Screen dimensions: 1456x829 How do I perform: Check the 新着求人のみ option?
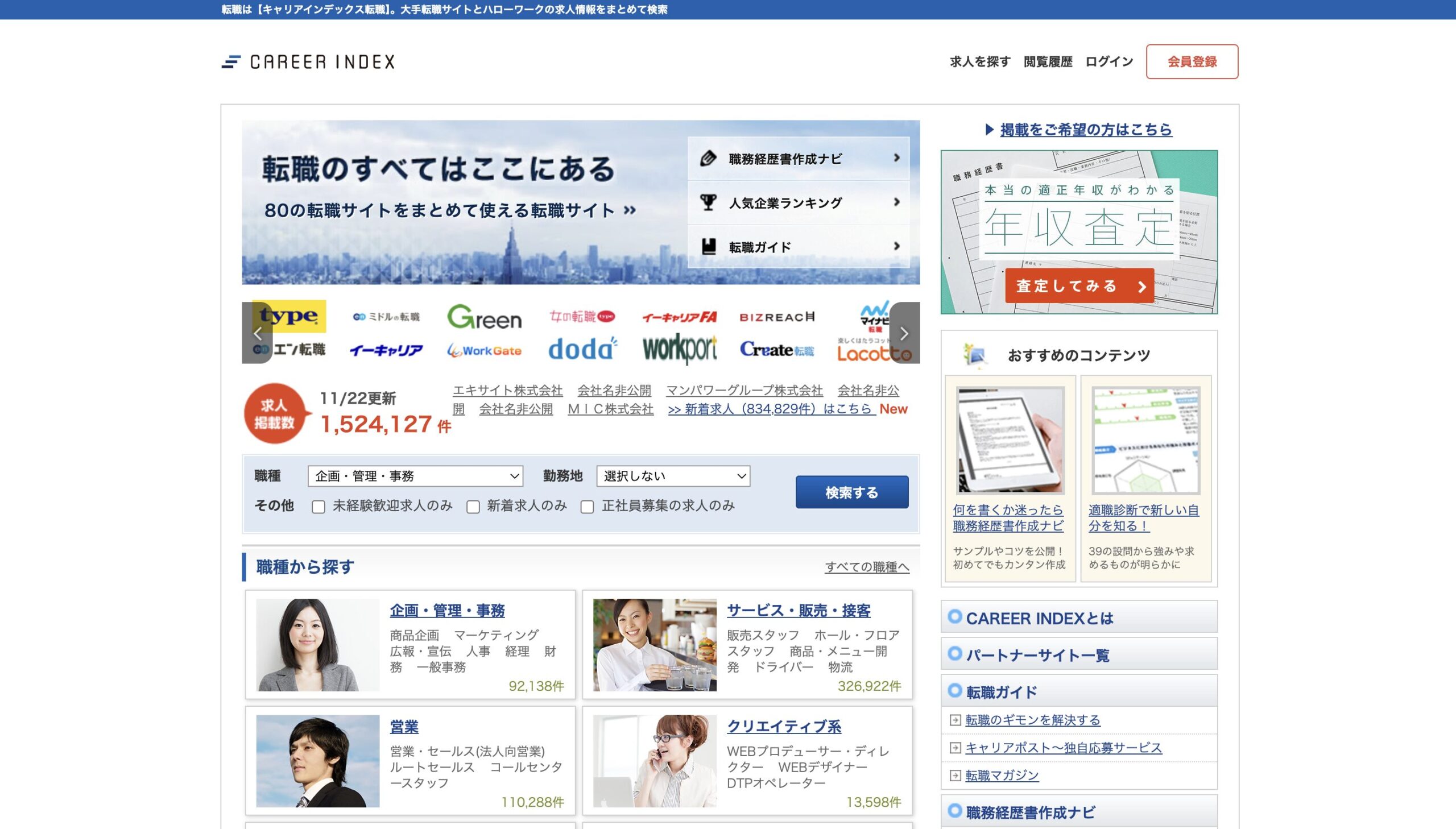tap(473, 507)
